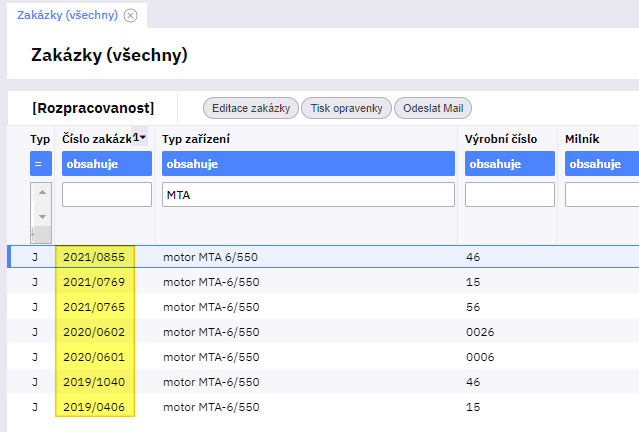Open obsahuje operator for Milník column
The image size is (639, 432).
click(x=601, y=164)
